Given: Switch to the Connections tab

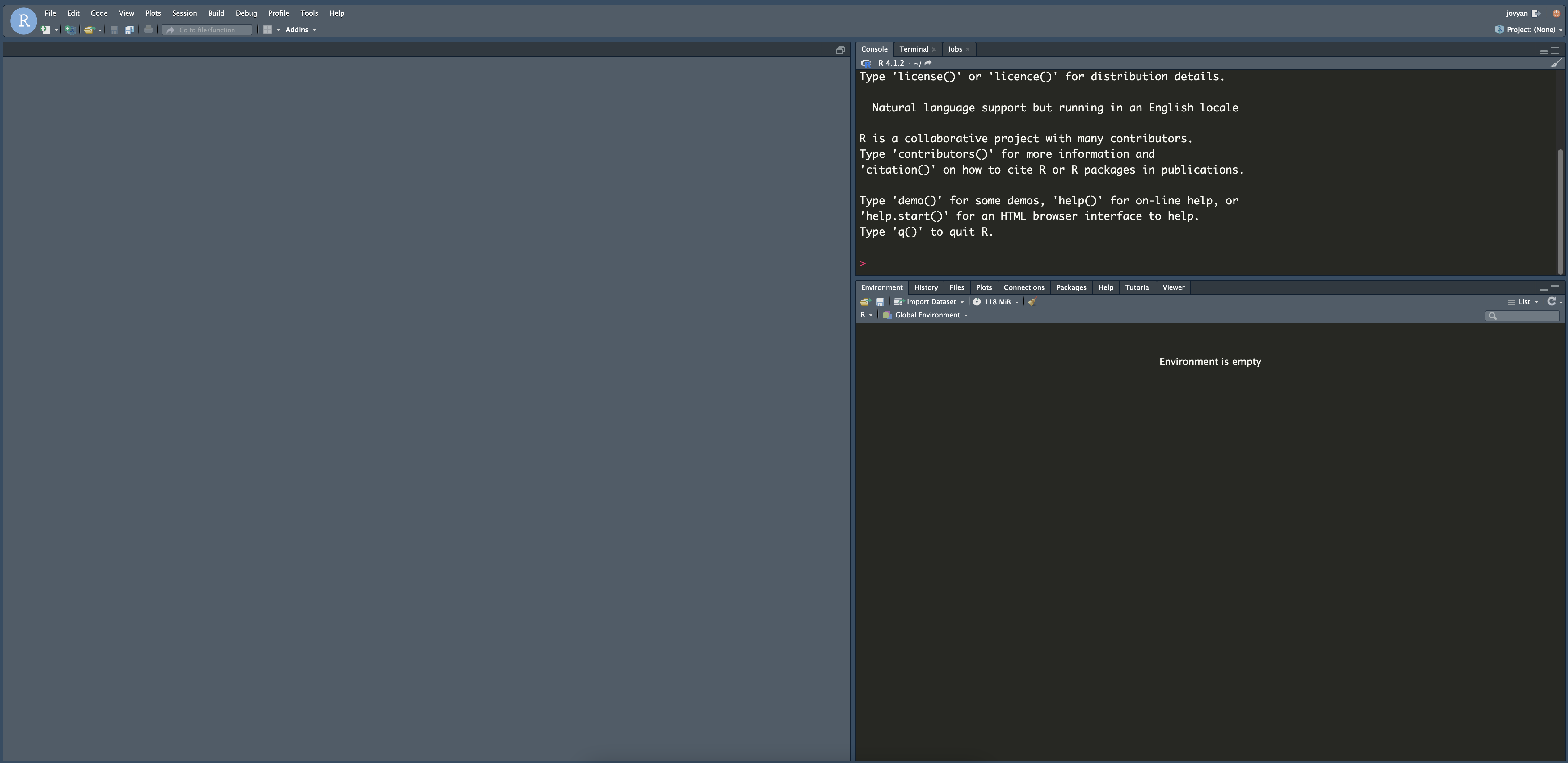Looking at the screenshot, I should point(1024,288).
